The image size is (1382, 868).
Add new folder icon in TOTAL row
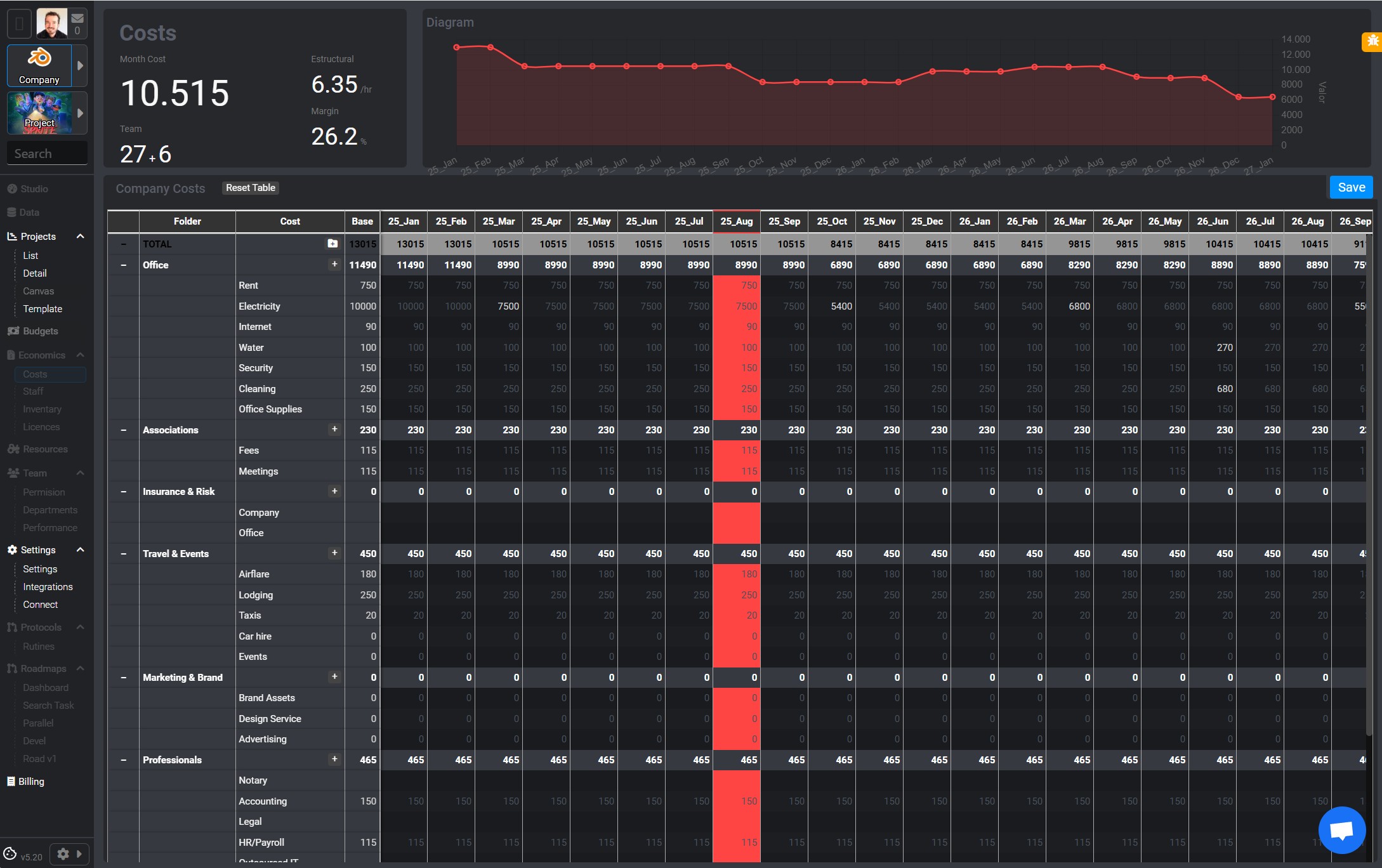(x=332, y=244)
